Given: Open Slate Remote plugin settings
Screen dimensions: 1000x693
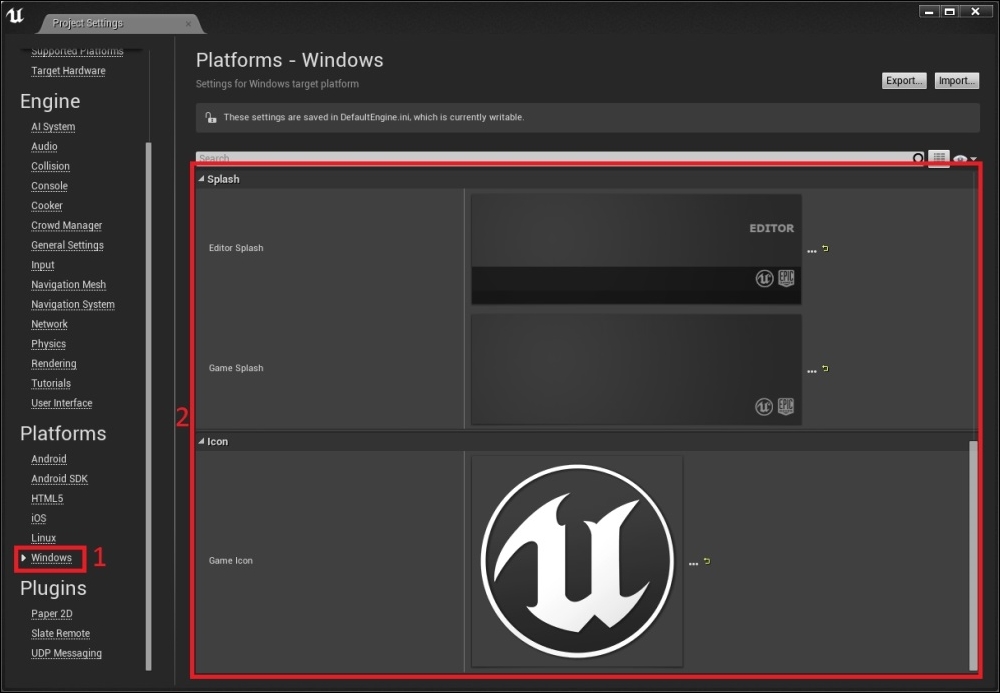Looking at the screenshot, I should click(x=61, y=634).
